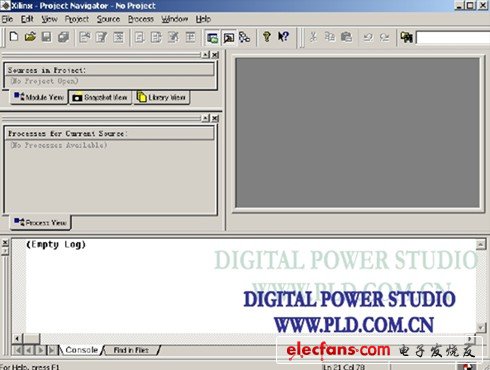Click the Save All toolbar icon

point(63,37)
